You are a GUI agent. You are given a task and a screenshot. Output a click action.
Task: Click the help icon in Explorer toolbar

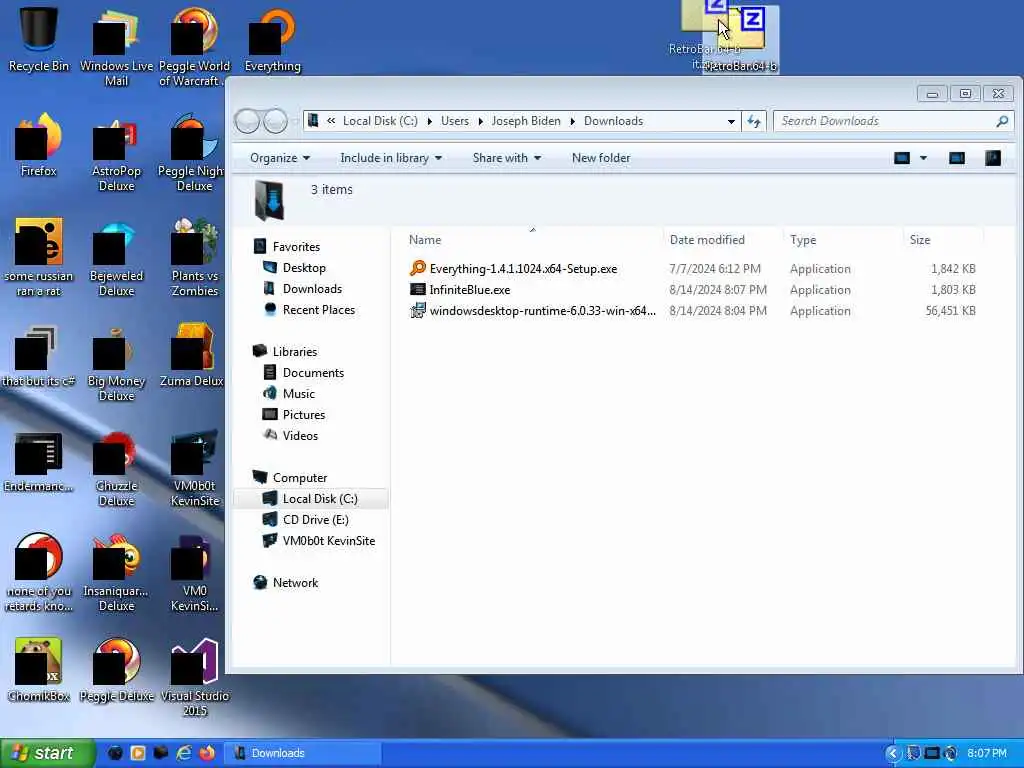[x=993, y=158]
